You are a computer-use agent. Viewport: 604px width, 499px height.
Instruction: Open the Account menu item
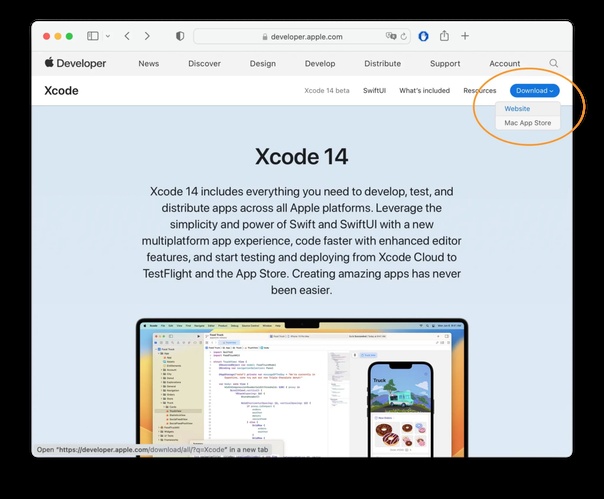coord(505,64)
